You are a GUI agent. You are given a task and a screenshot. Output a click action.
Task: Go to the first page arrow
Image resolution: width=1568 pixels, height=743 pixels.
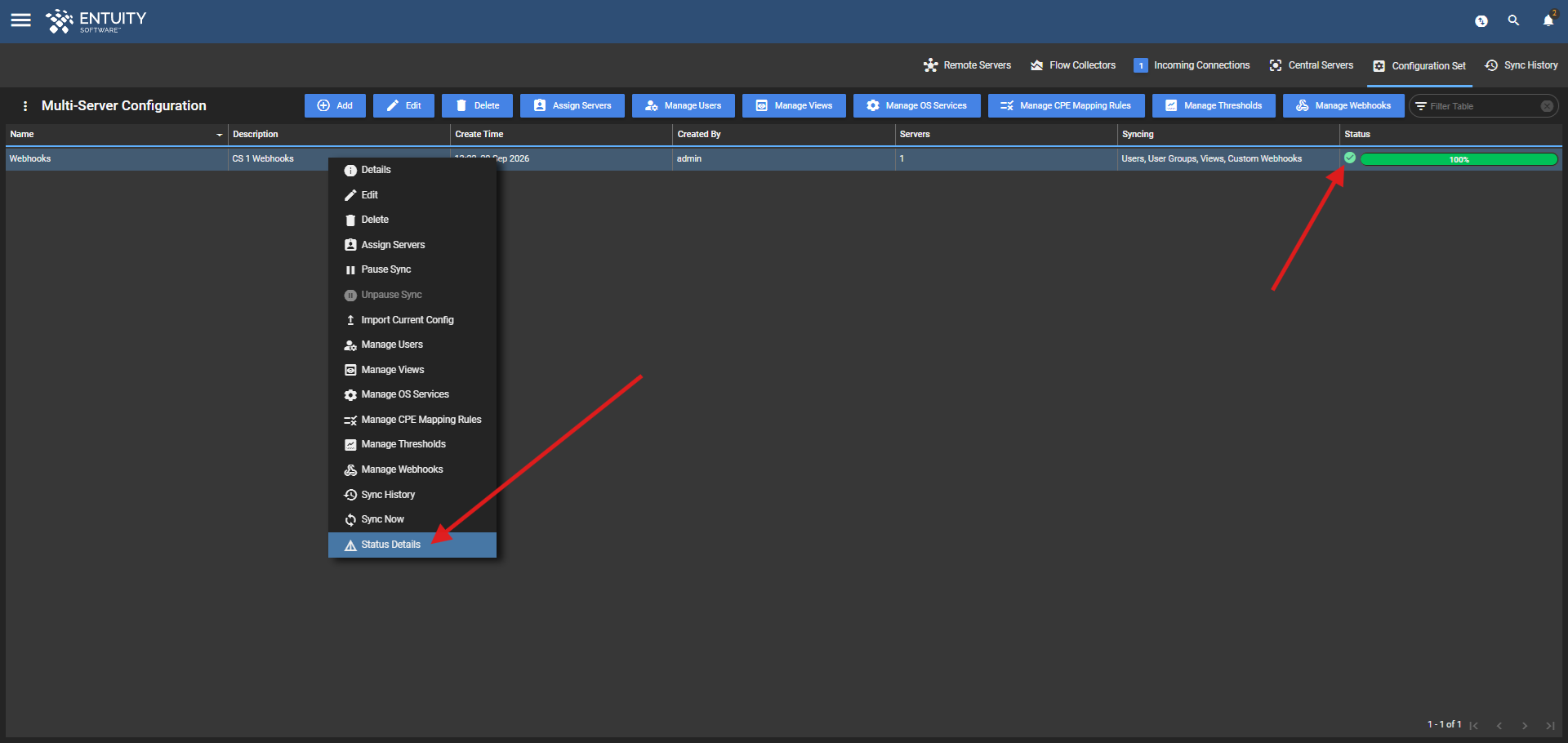[x=1474, y=725]
